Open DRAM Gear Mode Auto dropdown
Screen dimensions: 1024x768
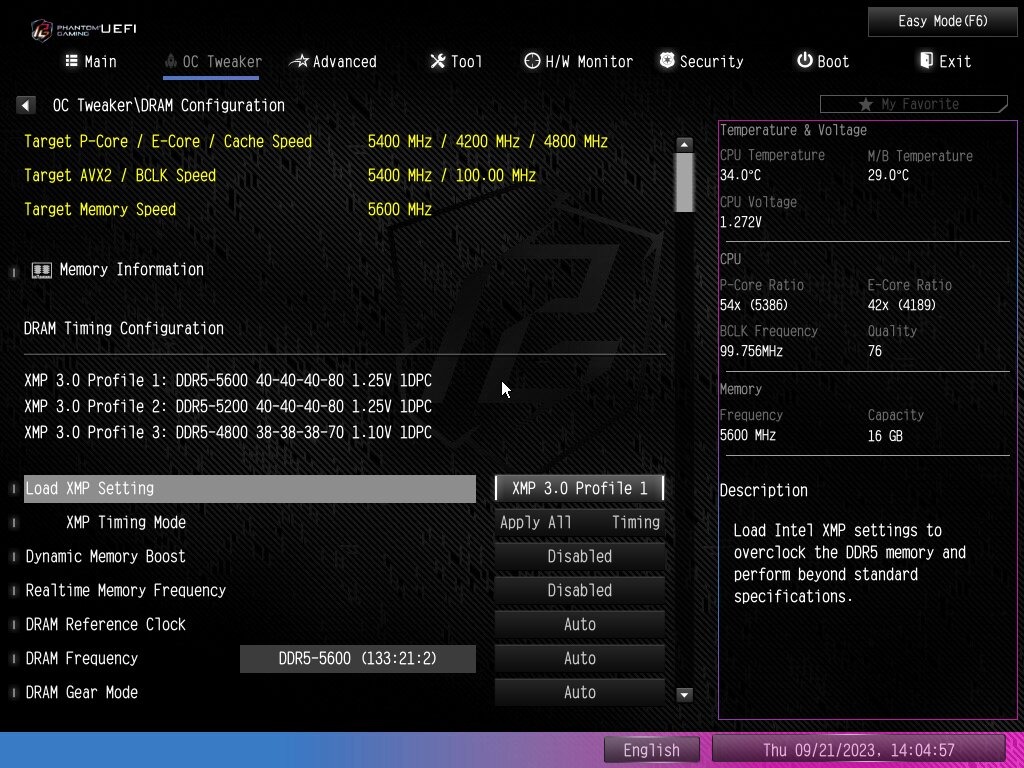(x=580, y=692)
